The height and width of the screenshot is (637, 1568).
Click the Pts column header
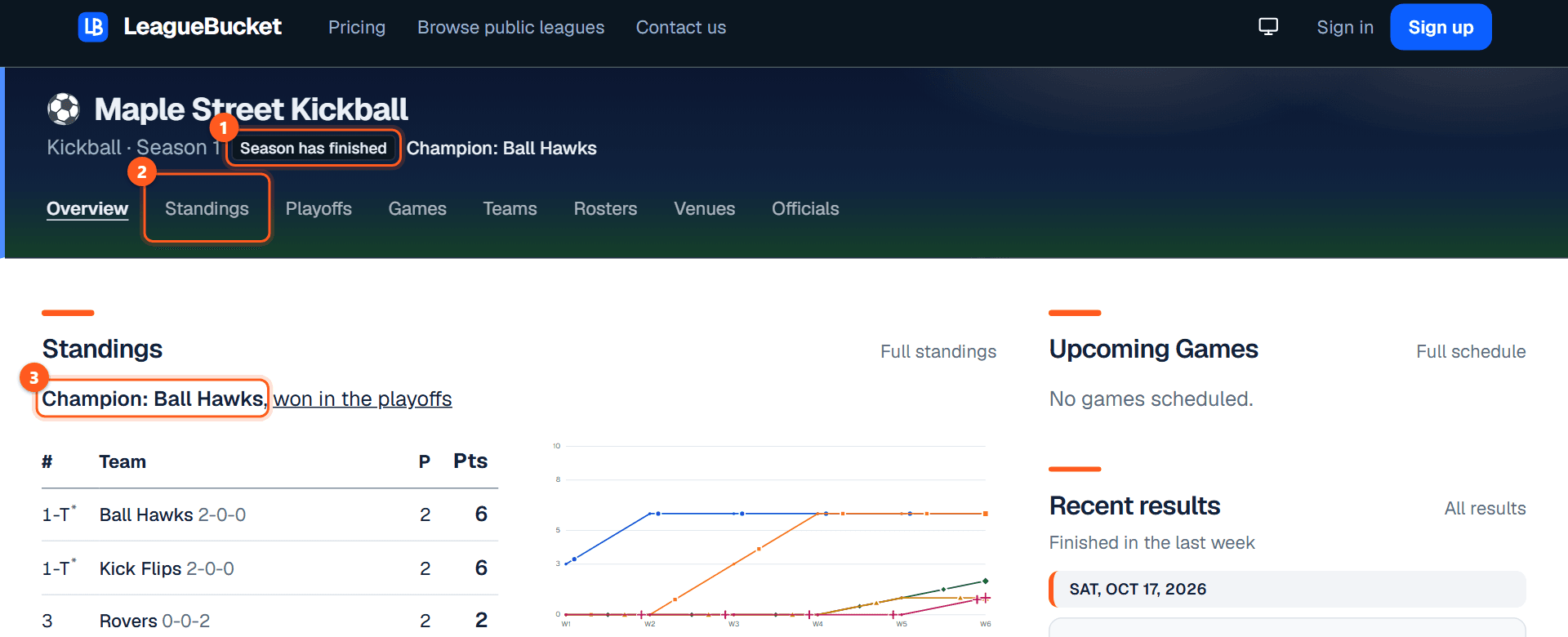pyautogui.click(x=470, y=461)
